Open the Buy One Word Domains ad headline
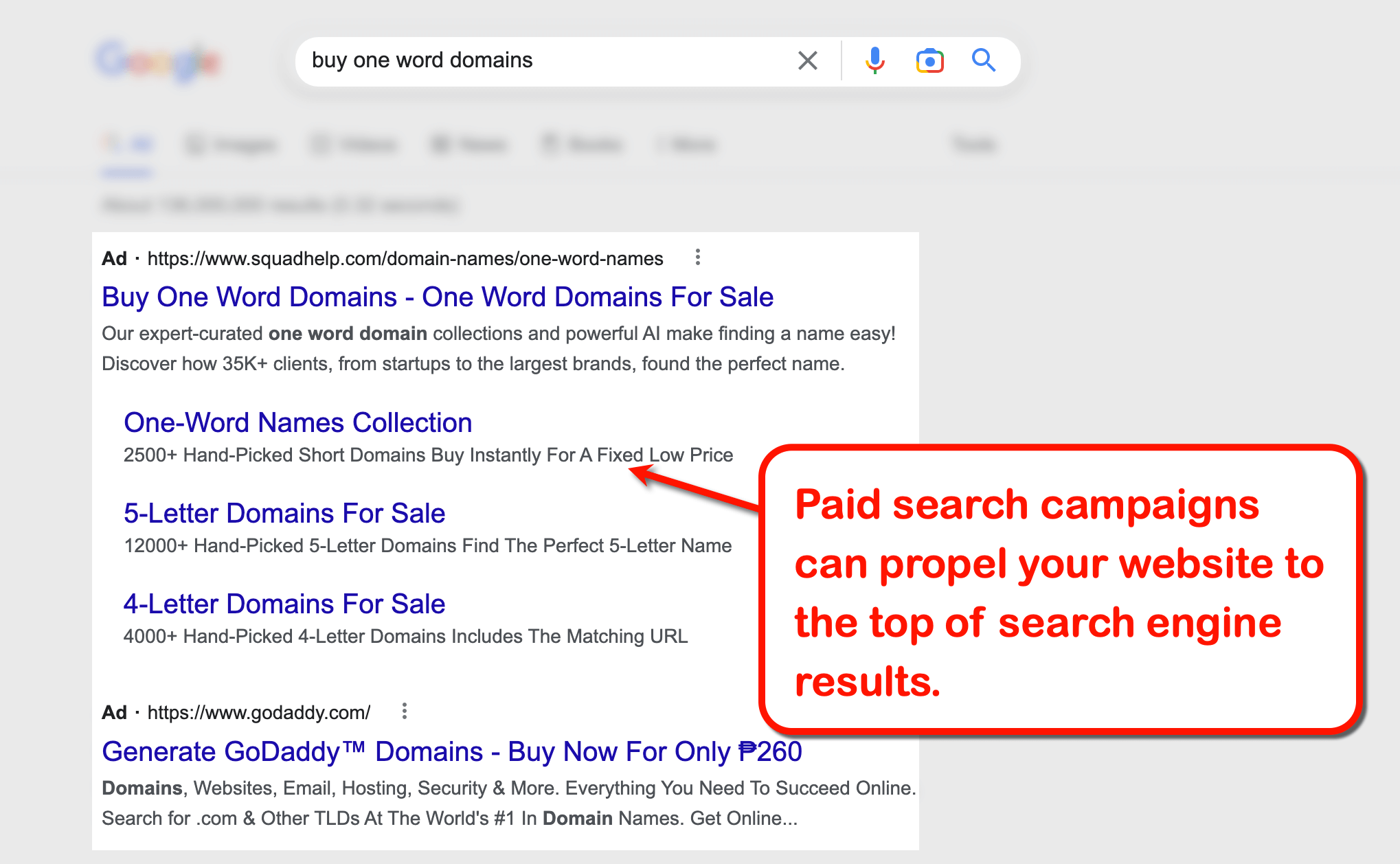1400x864 pixels. point(437,297)
